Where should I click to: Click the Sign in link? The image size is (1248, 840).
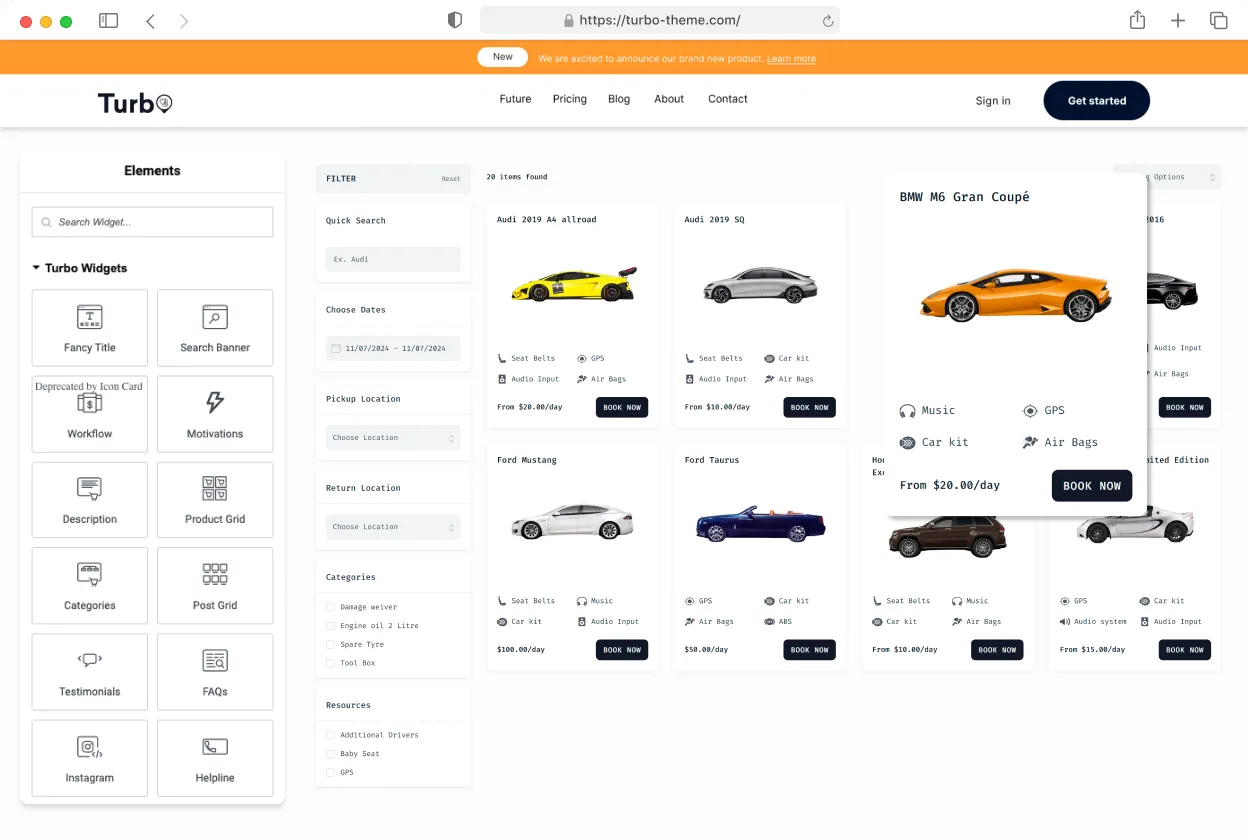click(x=993, y=101)
